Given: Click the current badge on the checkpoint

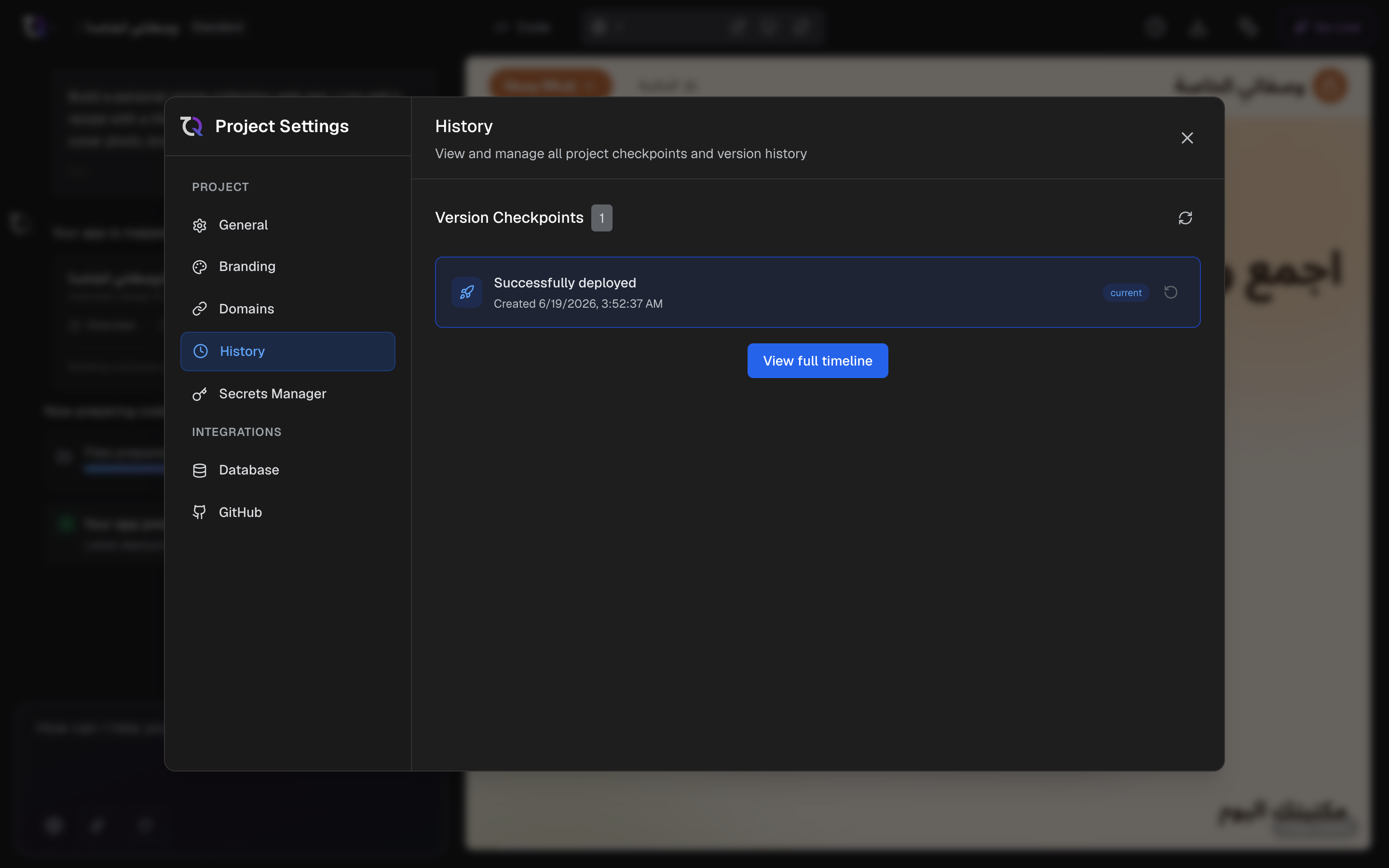Looking at the screenshot, I should point(1126,293).
